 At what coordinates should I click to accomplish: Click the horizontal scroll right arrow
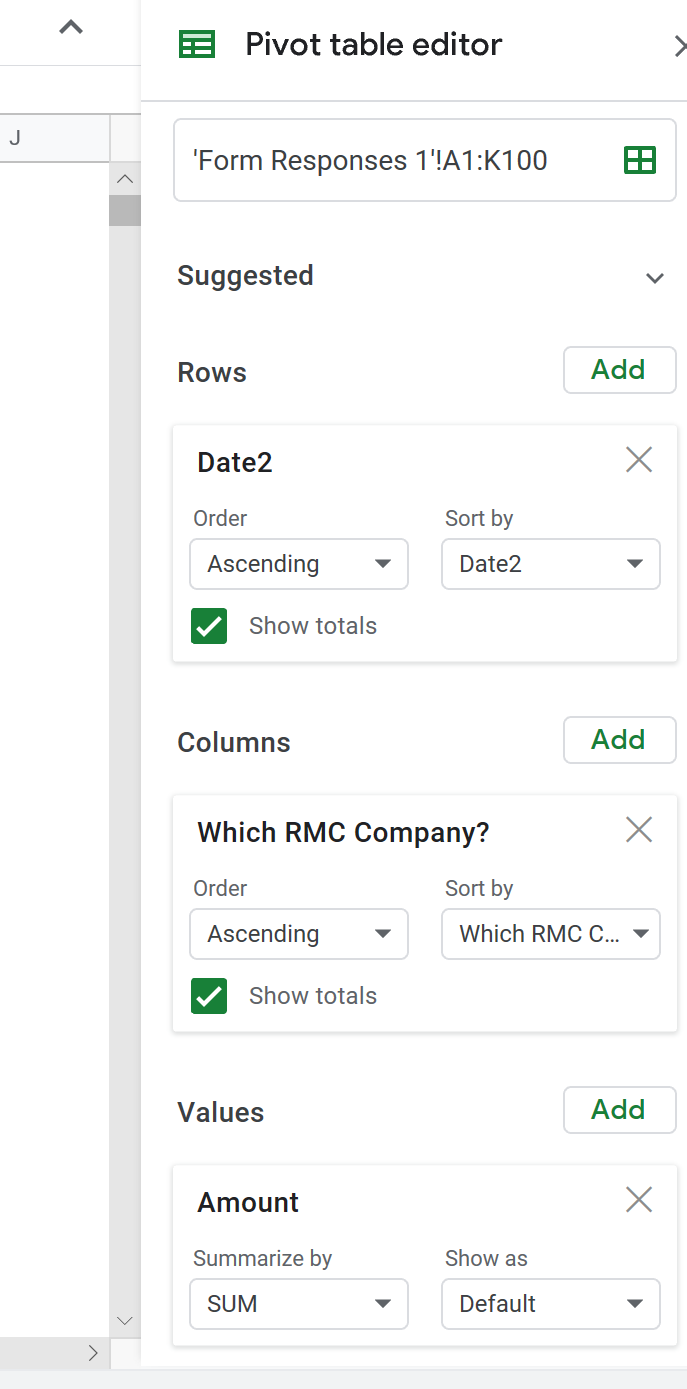(x=93, y=1353)
